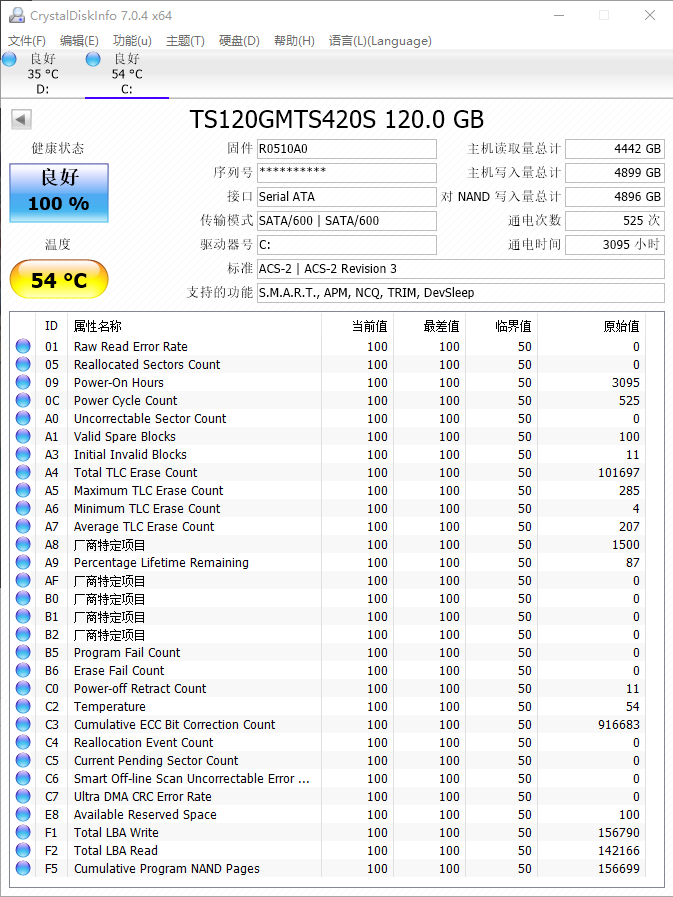Click the firmware field R0510A0
This screenshot has height=897, width=673.
point(347,149)
